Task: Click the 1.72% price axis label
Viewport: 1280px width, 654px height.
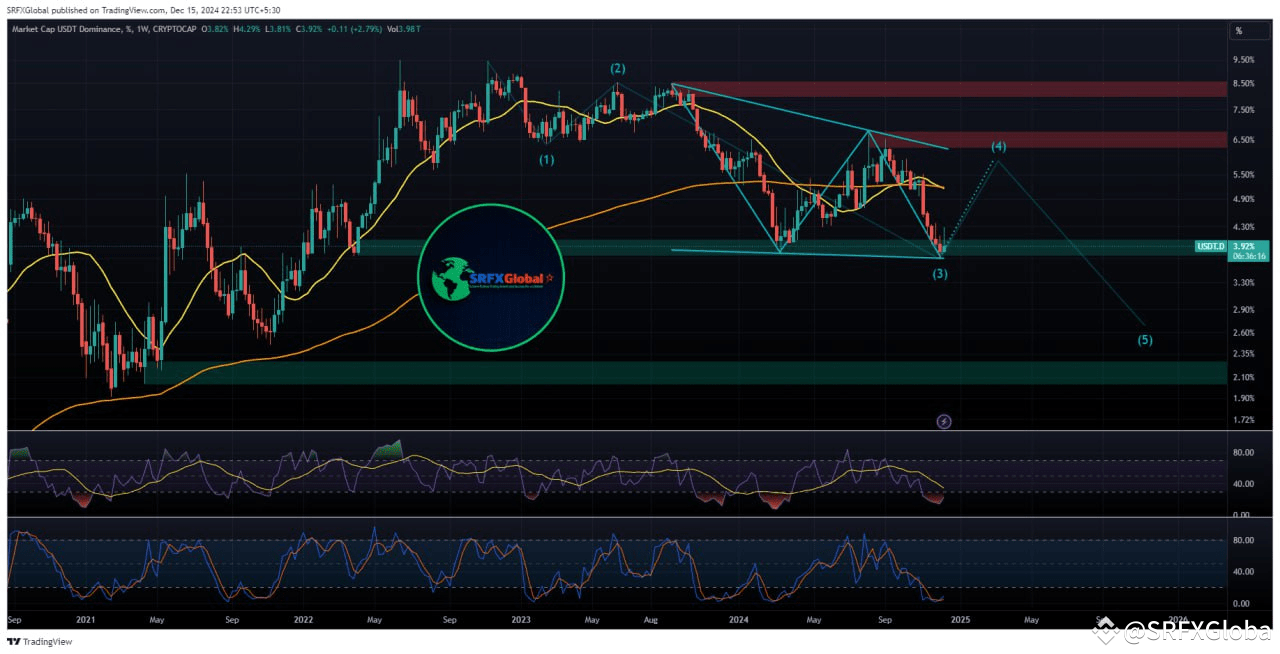Action: tap(1244, 418)
